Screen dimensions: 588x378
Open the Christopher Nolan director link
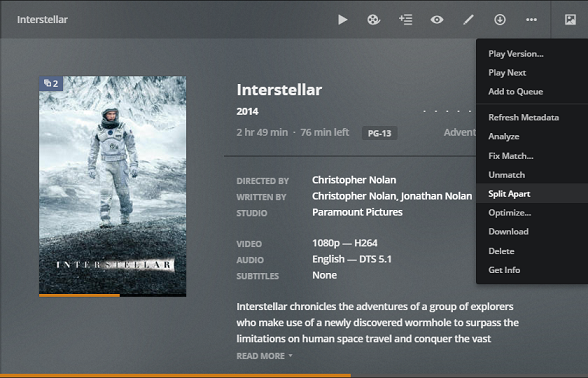coord(354,180)
